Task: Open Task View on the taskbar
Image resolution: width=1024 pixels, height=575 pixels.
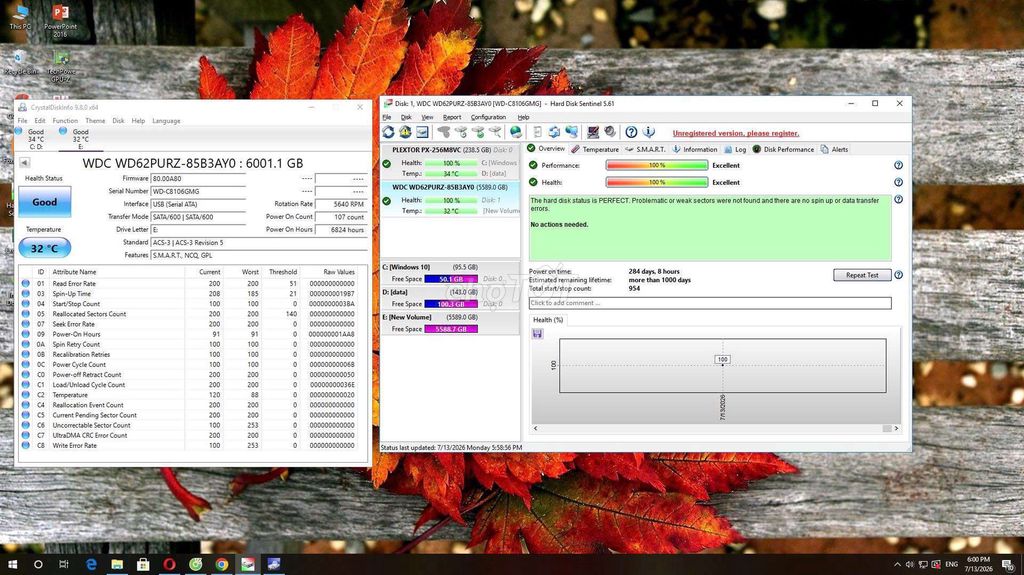Action: point(63,564)
